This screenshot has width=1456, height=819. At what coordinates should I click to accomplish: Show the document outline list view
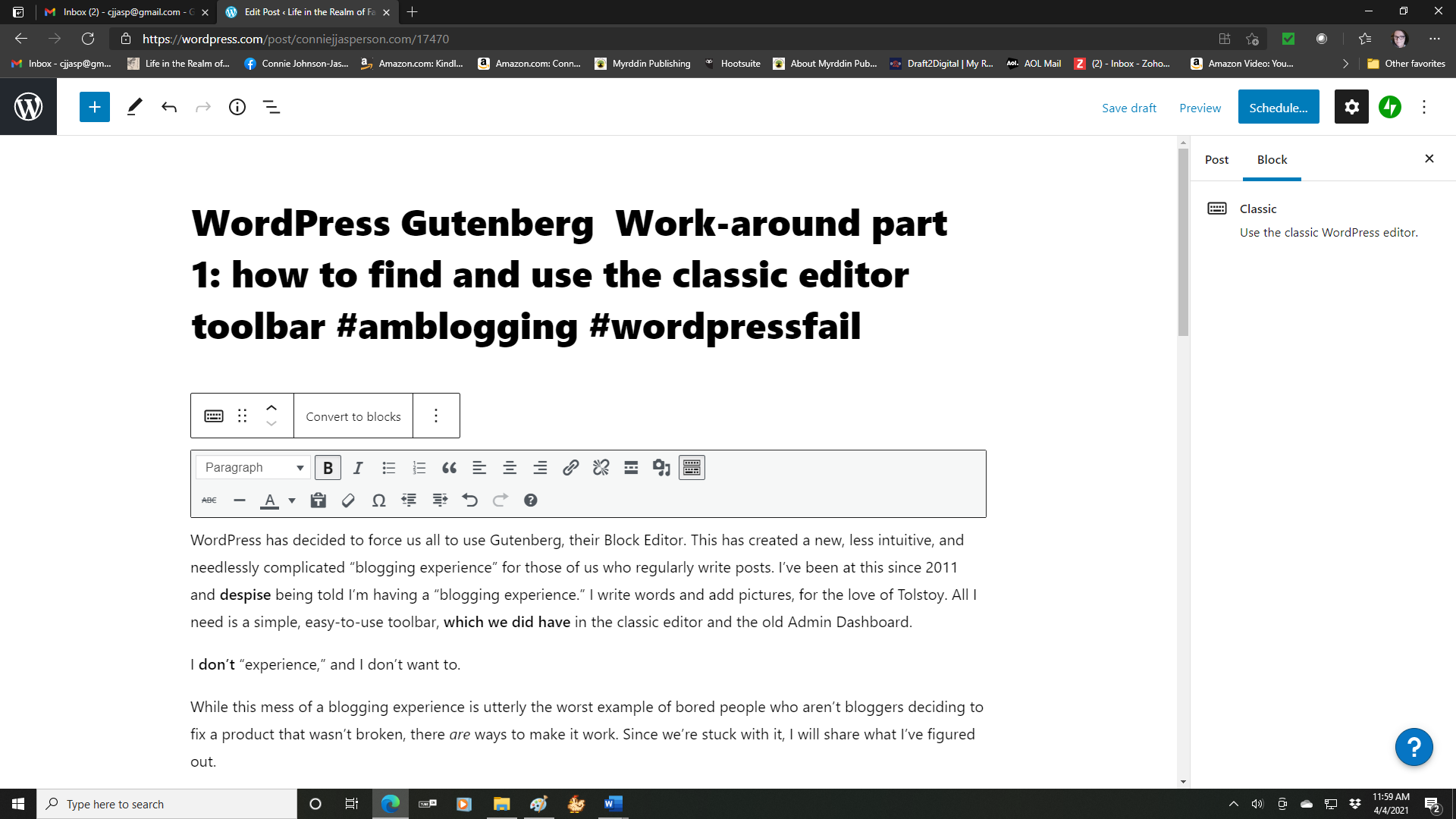coord(271,107)
